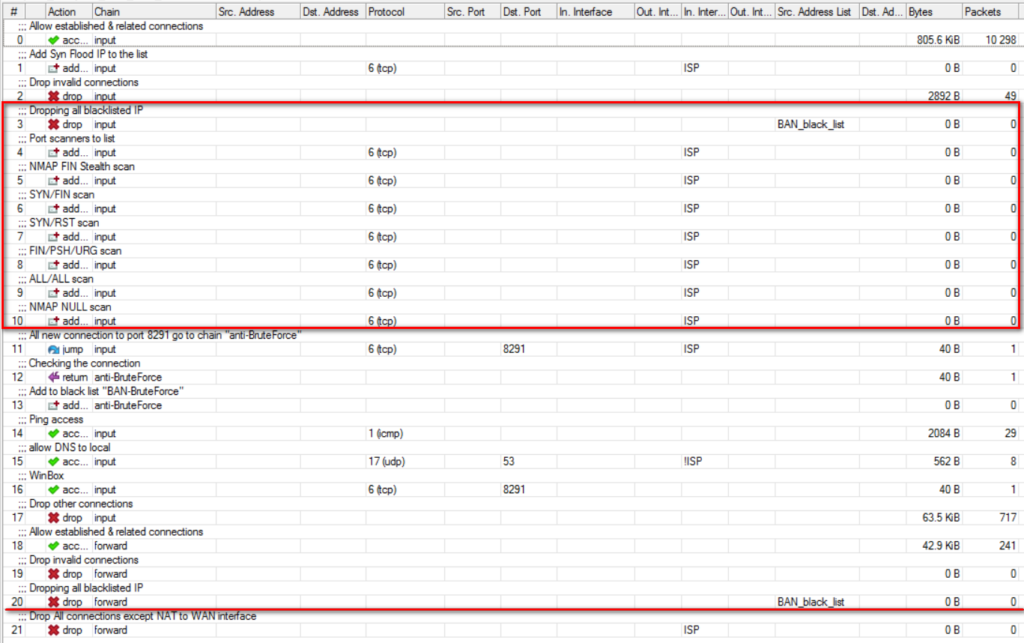The height and width of the screenshot is (643, 1024).
Task: Click the purple return icon in rule 12
Action: pyautogui.click(x=54, y=377)
